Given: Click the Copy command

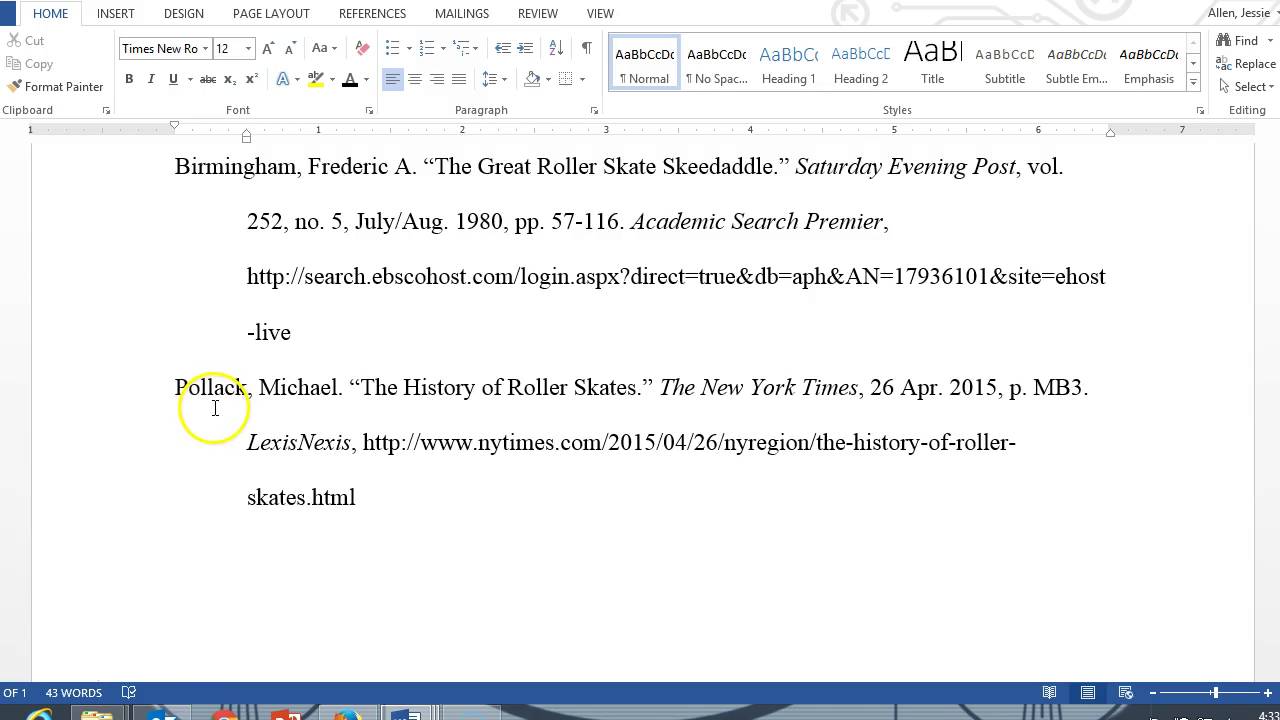Looking at the screenshot, I should click(30, 64).
